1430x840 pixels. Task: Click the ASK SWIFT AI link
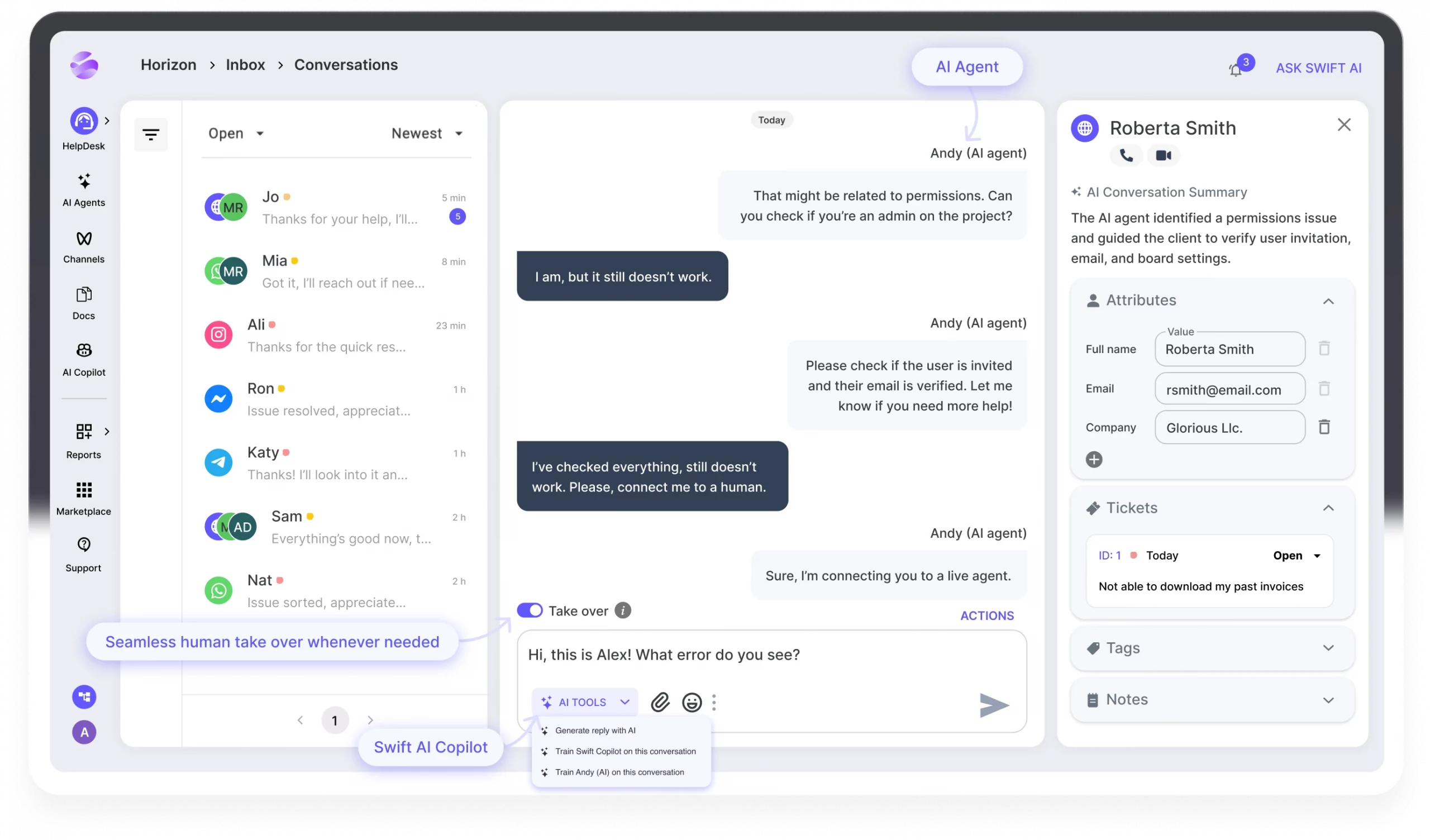[x=1318, y=68]
